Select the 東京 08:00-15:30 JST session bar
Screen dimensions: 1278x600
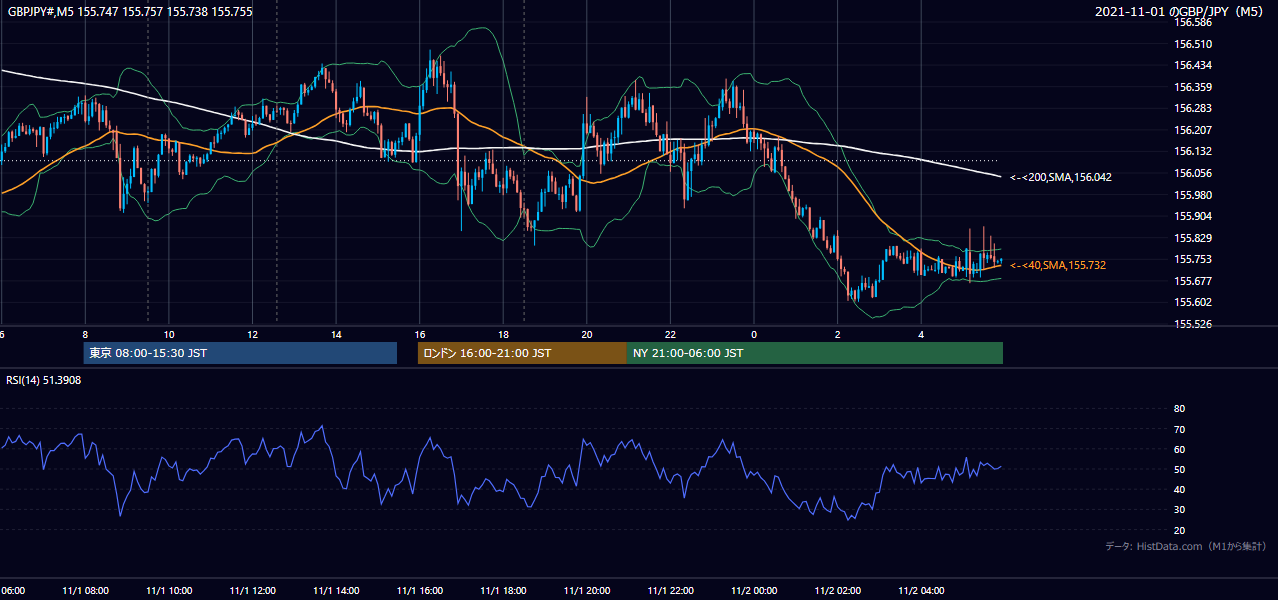[240, 353]
